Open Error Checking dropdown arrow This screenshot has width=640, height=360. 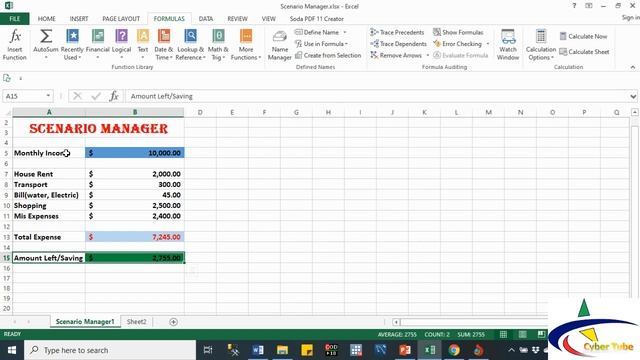(488, 44)
